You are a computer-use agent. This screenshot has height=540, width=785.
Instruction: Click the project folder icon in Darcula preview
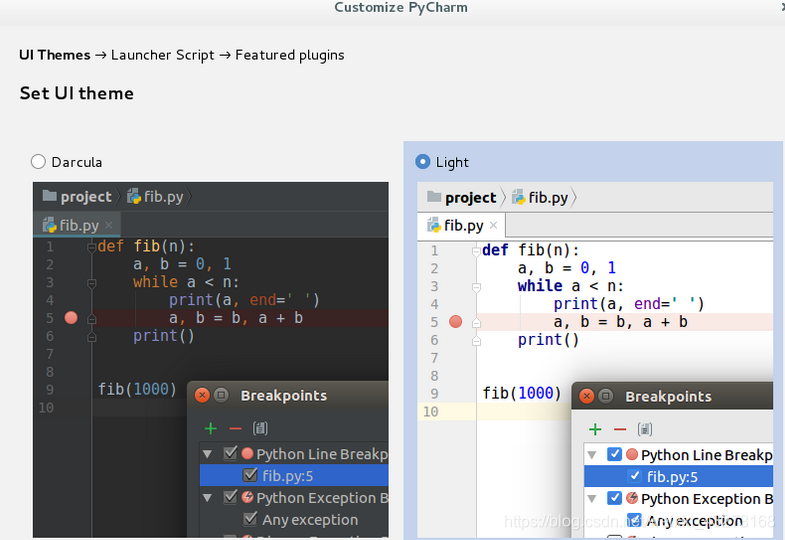pyautogui.click(x=50, y=196)
